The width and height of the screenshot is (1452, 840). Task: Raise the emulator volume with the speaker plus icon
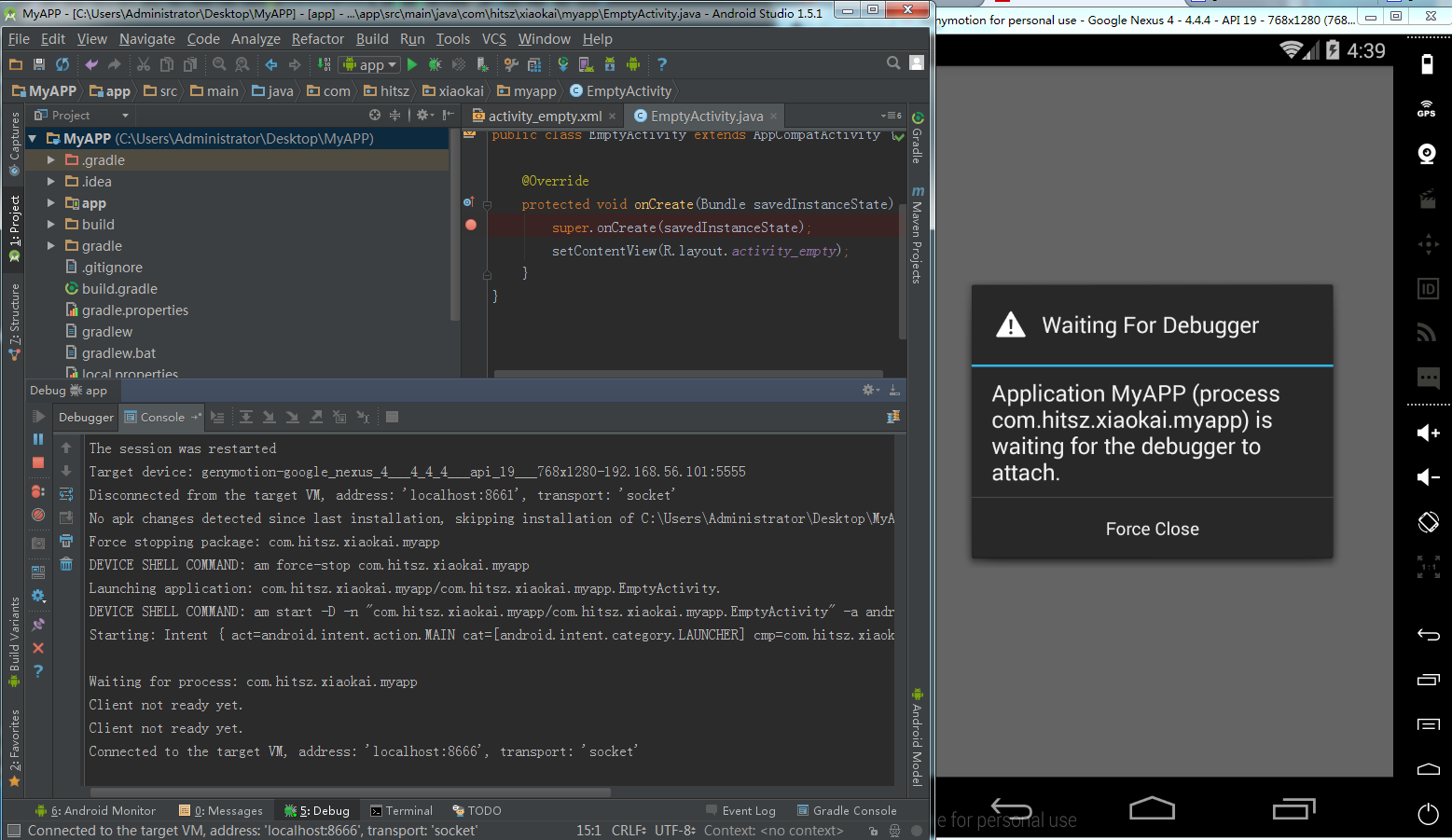[x=1428, y=433]
